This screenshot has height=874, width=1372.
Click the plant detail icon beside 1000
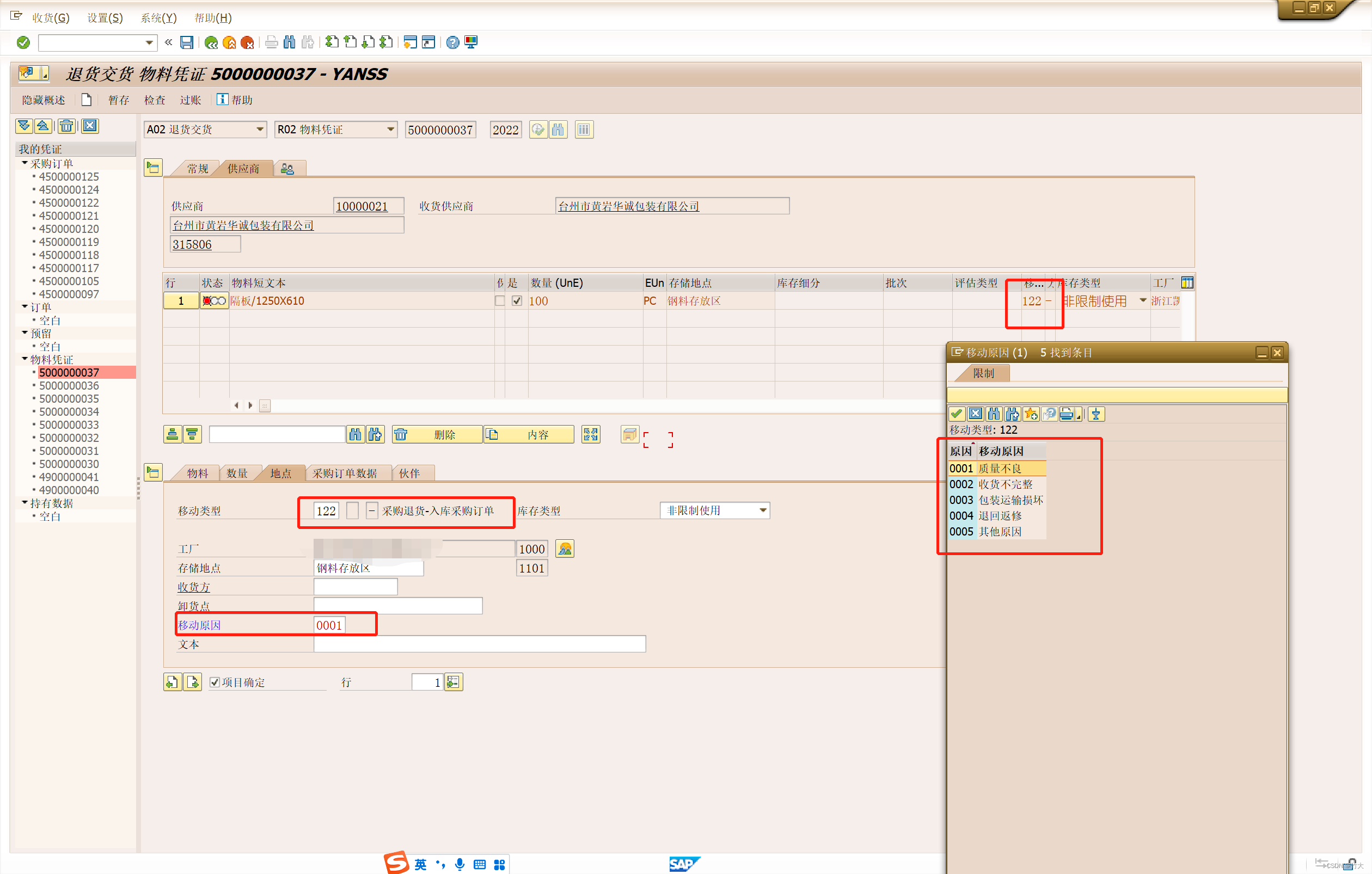pyautogui.click(x=564, y=549)
